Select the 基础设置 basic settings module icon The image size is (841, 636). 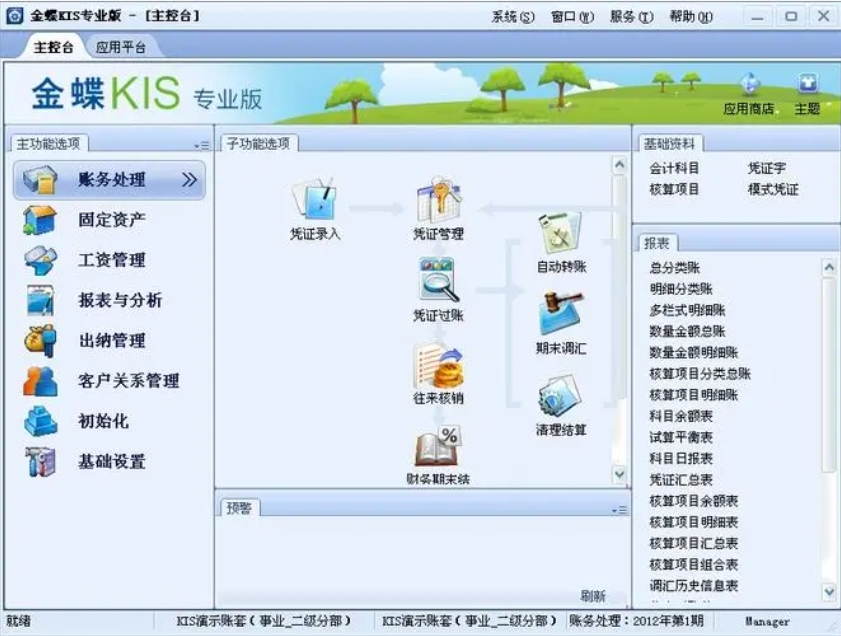coord(40,461)
